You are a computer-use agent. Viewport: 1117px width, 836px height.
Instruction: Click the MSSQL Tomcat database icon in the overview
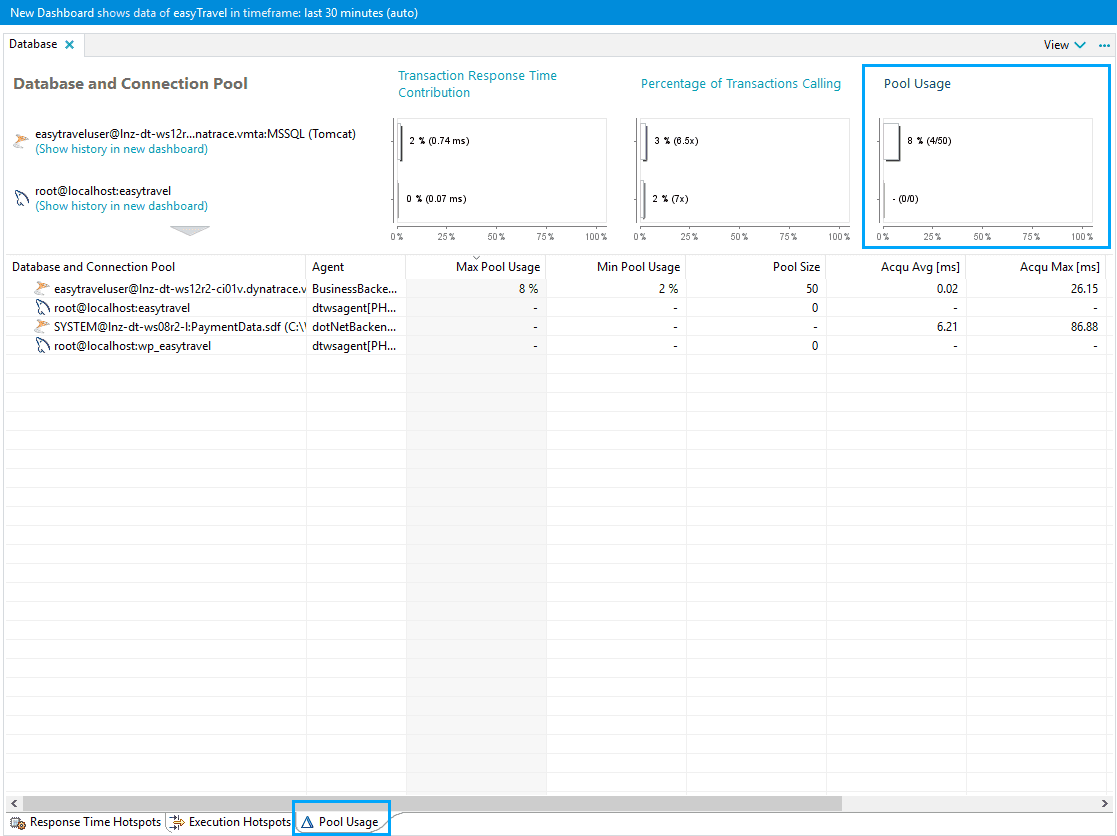coord(21,140)
